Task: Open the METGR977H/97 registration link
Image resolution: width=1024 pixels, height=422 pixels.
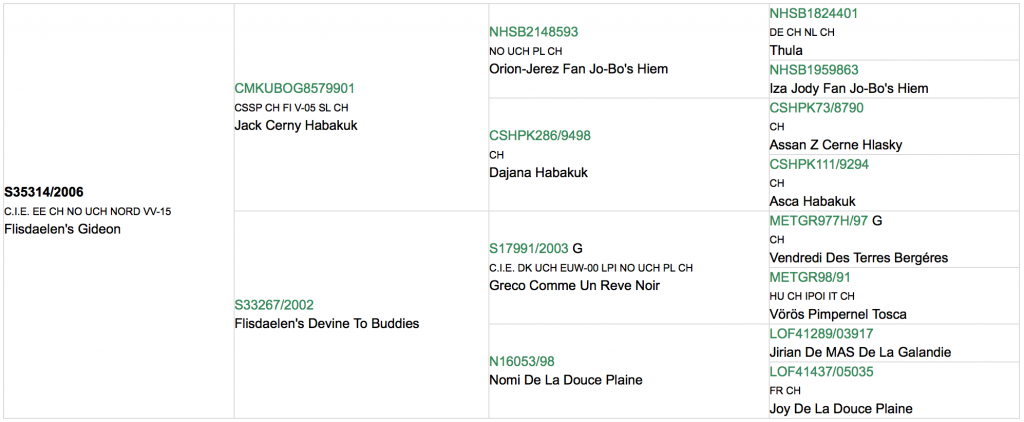Action: pos(819,221)
